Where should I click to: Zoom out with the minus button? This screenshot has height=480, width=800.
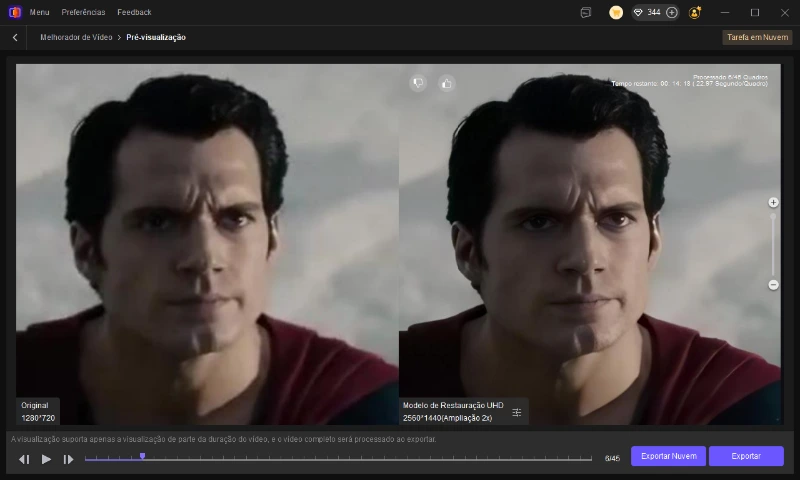(773, 285)
